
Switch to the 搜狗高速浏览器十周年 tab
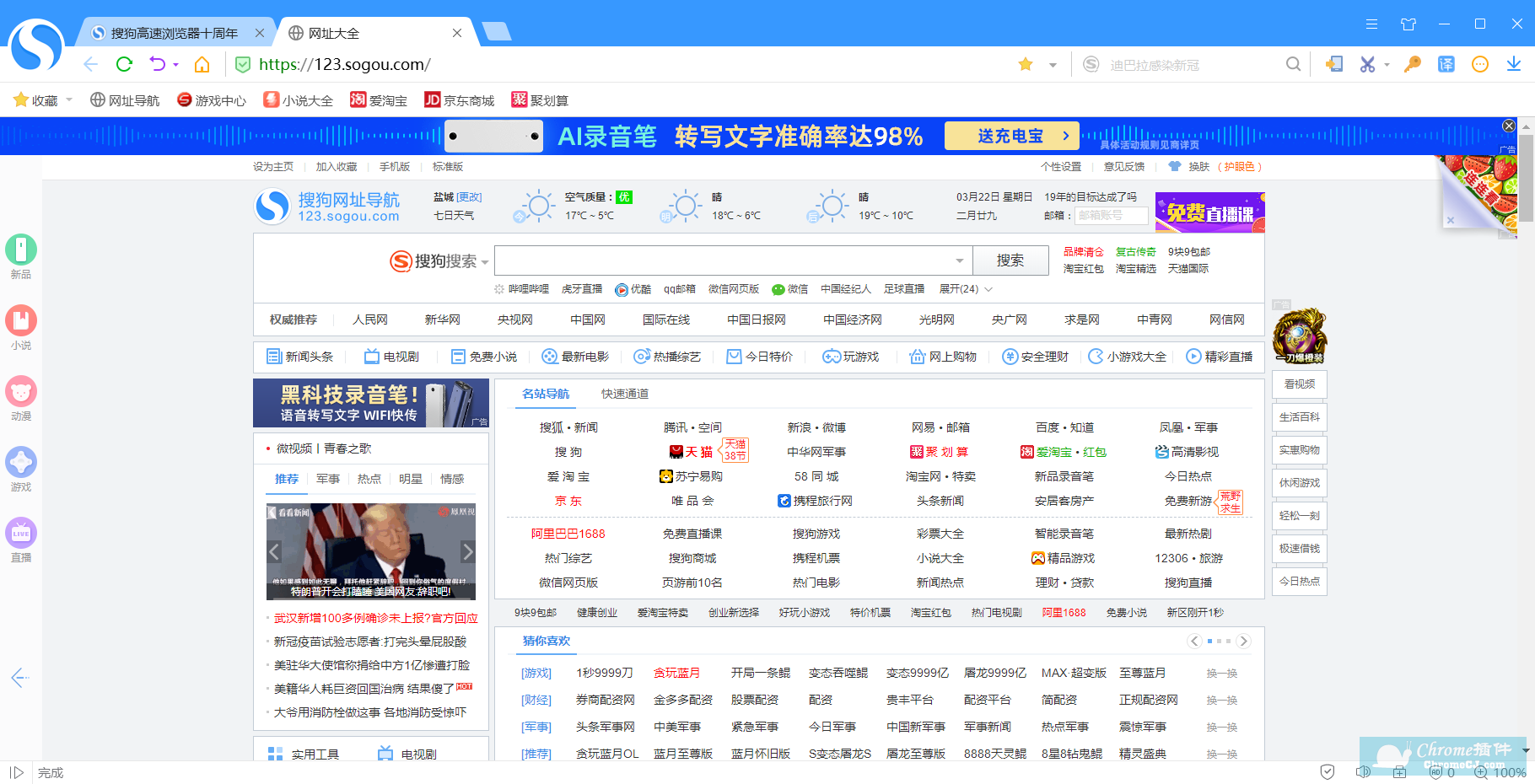click(x=175, y=33)
